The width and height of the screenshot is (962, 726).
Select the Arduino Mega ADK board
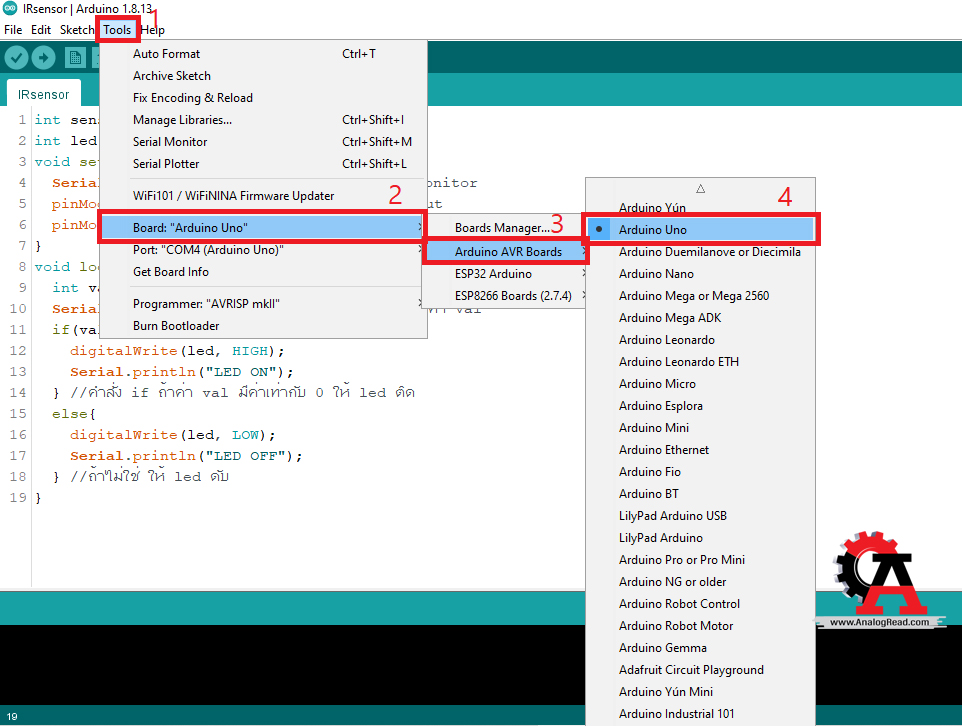(701, 318)
